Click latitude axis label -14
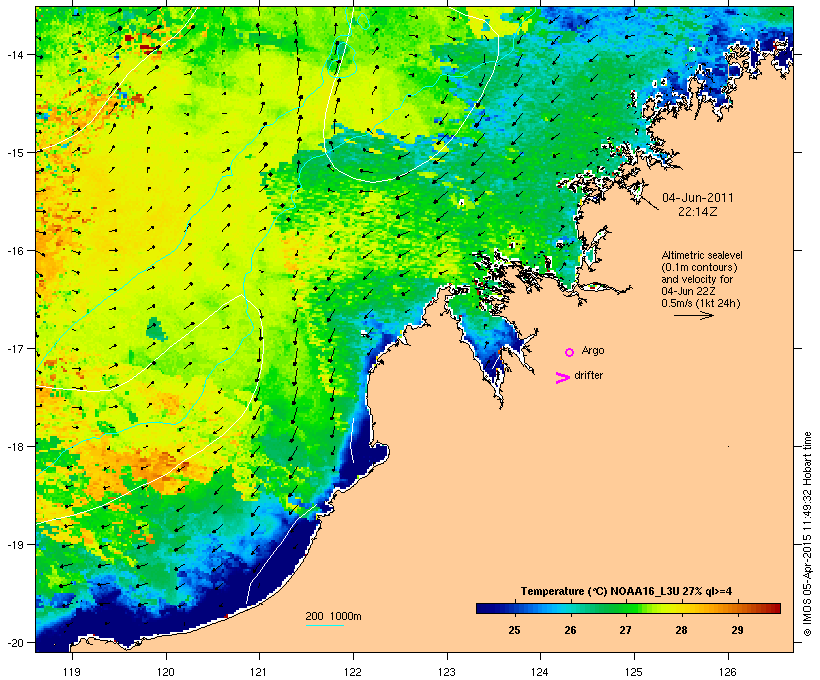 pos(14,54)
